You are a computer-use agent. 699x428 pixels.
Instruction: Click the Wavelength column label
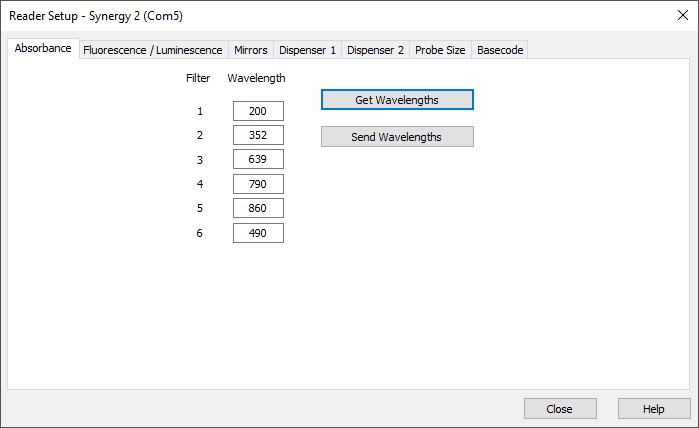(256, 78)
